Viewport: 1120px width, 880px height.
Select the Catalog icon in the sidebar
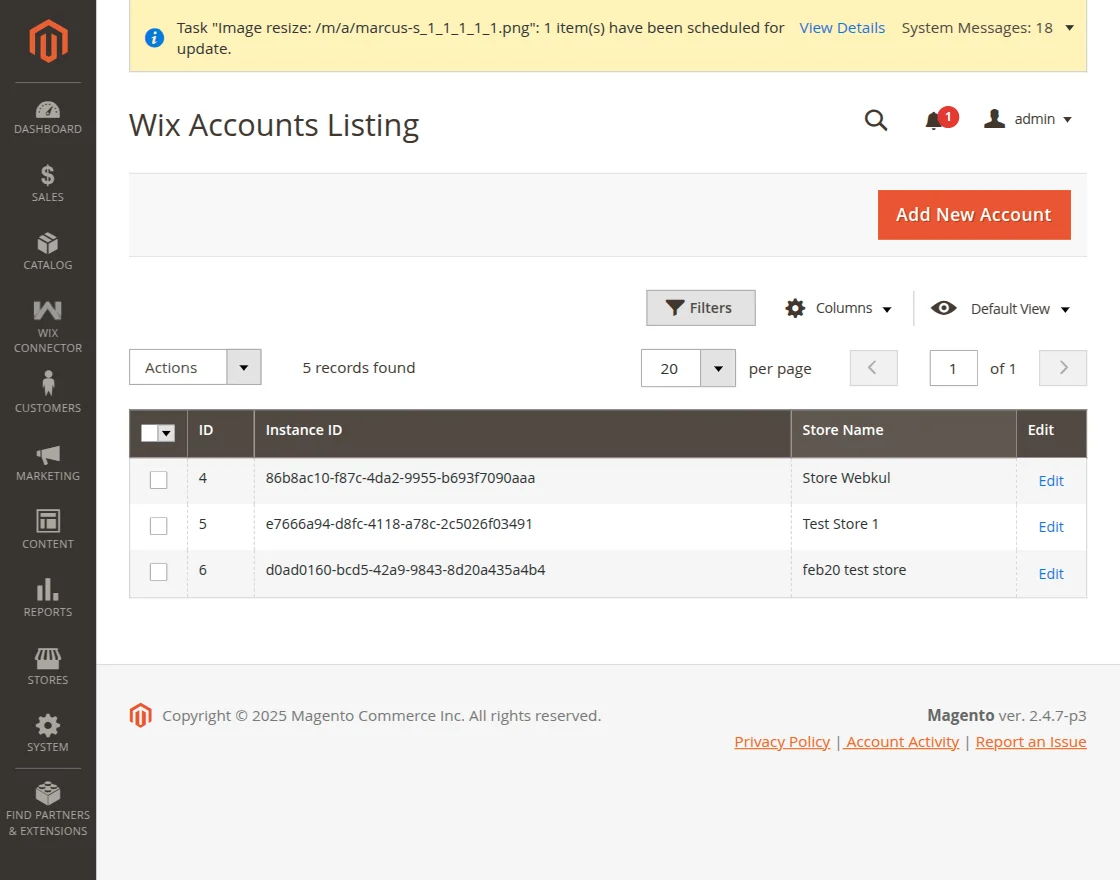pos(47,250)
